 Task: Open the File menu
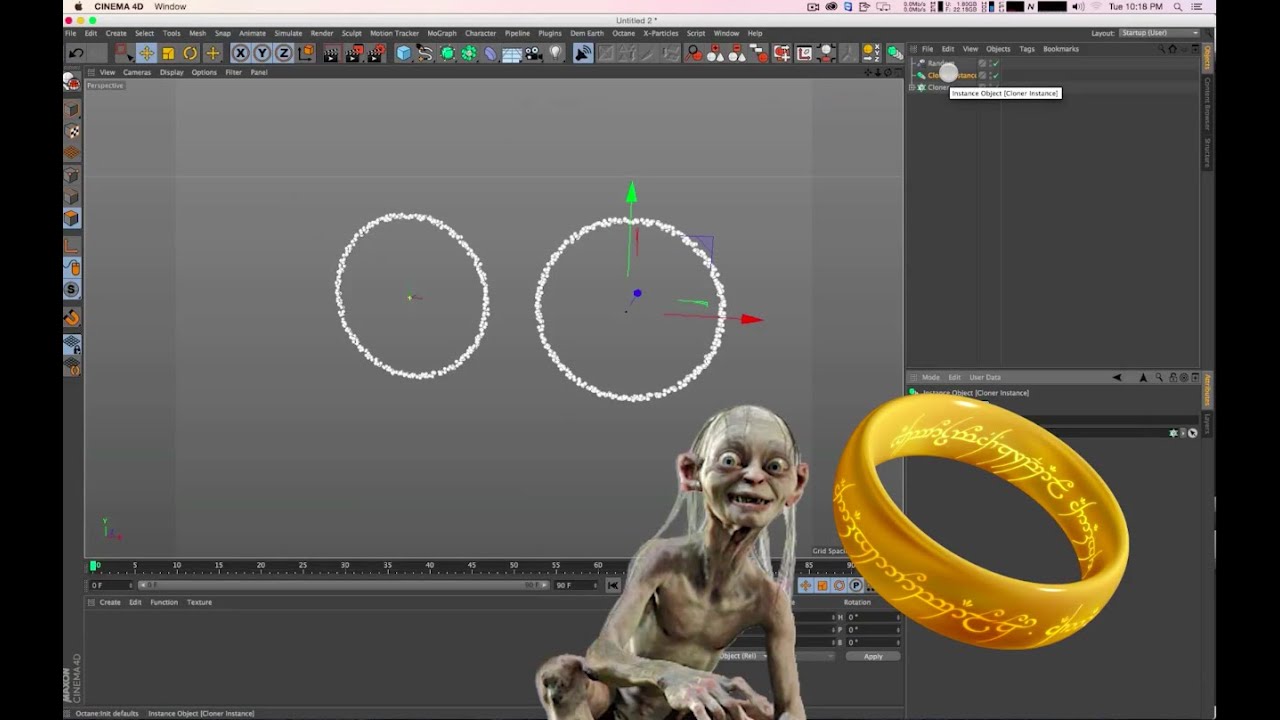tap(71, 33)
